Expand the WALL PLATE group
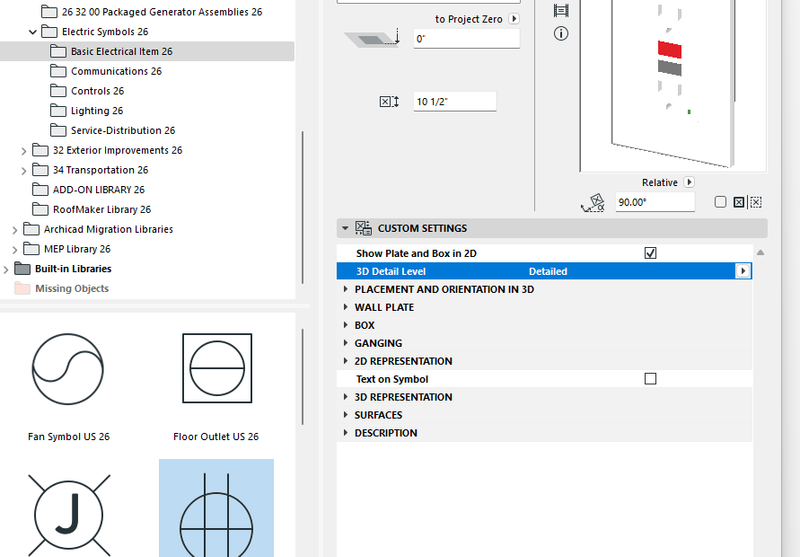Screen dimensions: 800x557 [345, 307]
